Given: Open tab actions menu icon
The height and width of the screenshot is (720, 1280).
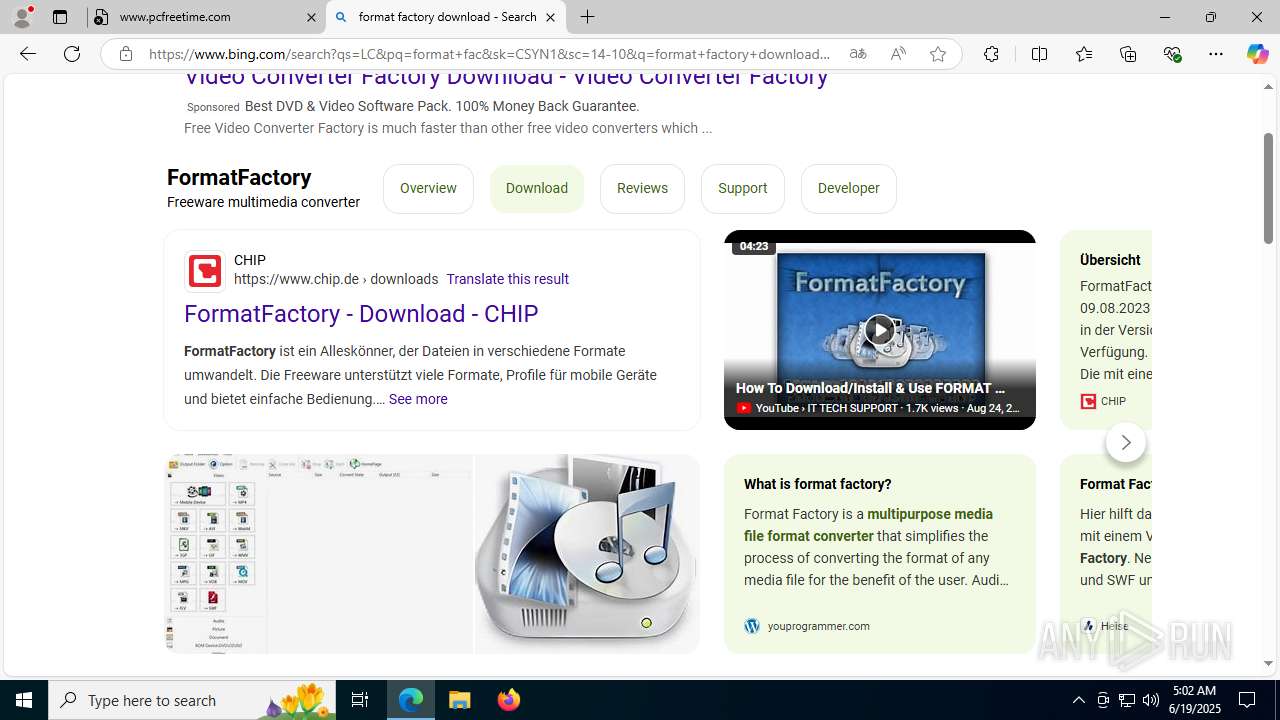Looking at the screenshot, I should coord(60,17).
